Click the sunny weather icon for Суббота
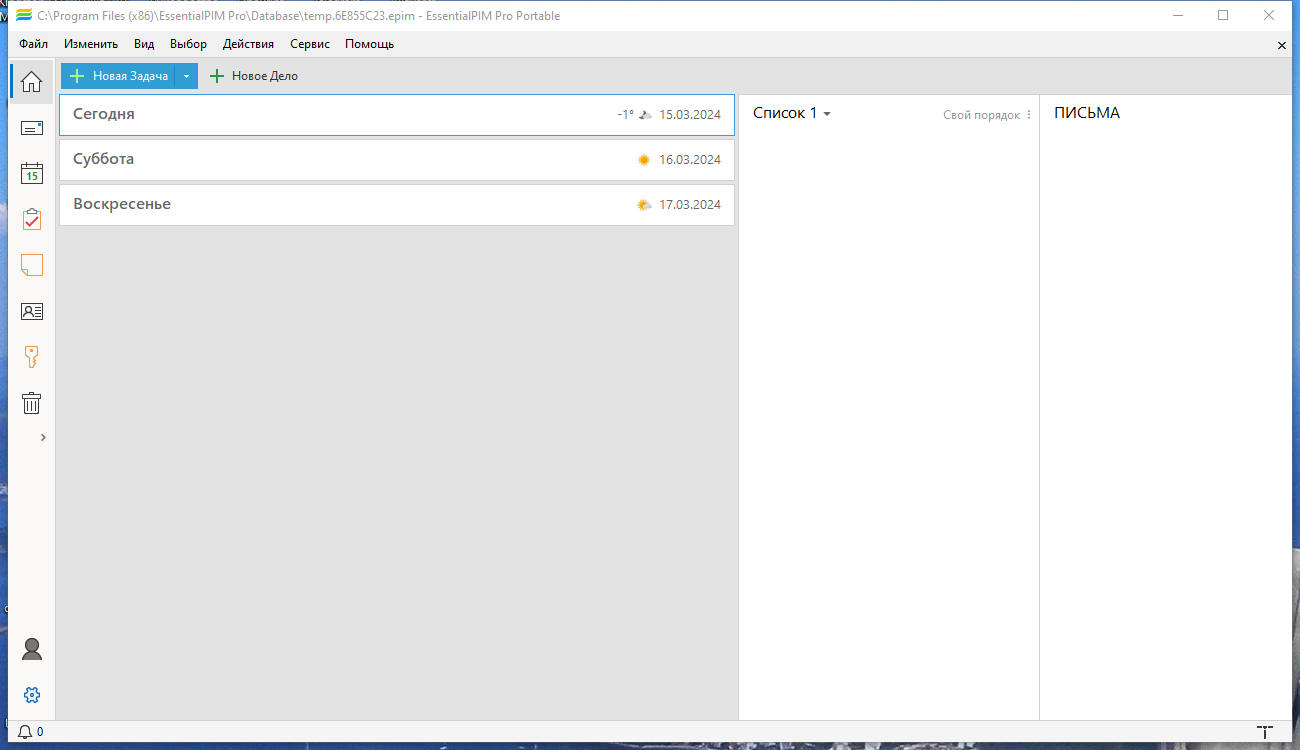The height and width of the screenshot is (750, 1300). (644, 160)
